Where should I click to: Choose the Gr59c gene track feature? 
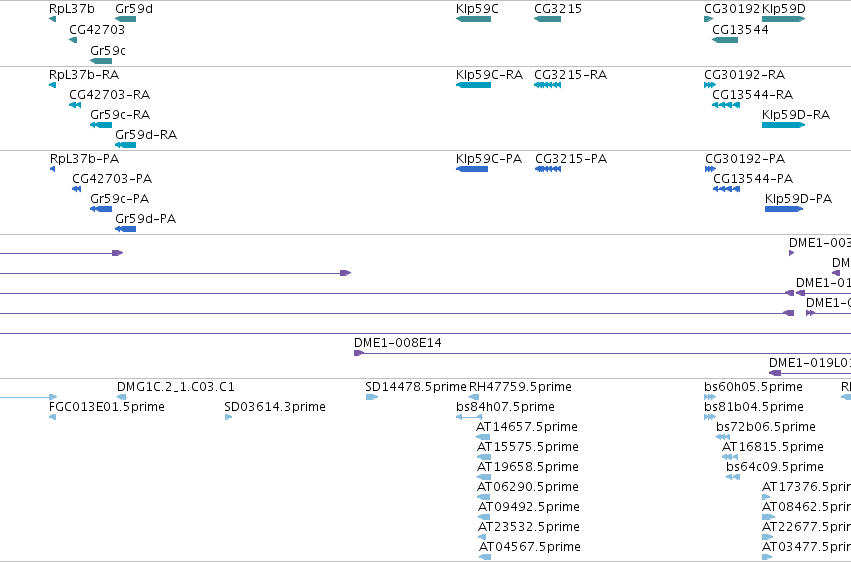tap(101, 61)
